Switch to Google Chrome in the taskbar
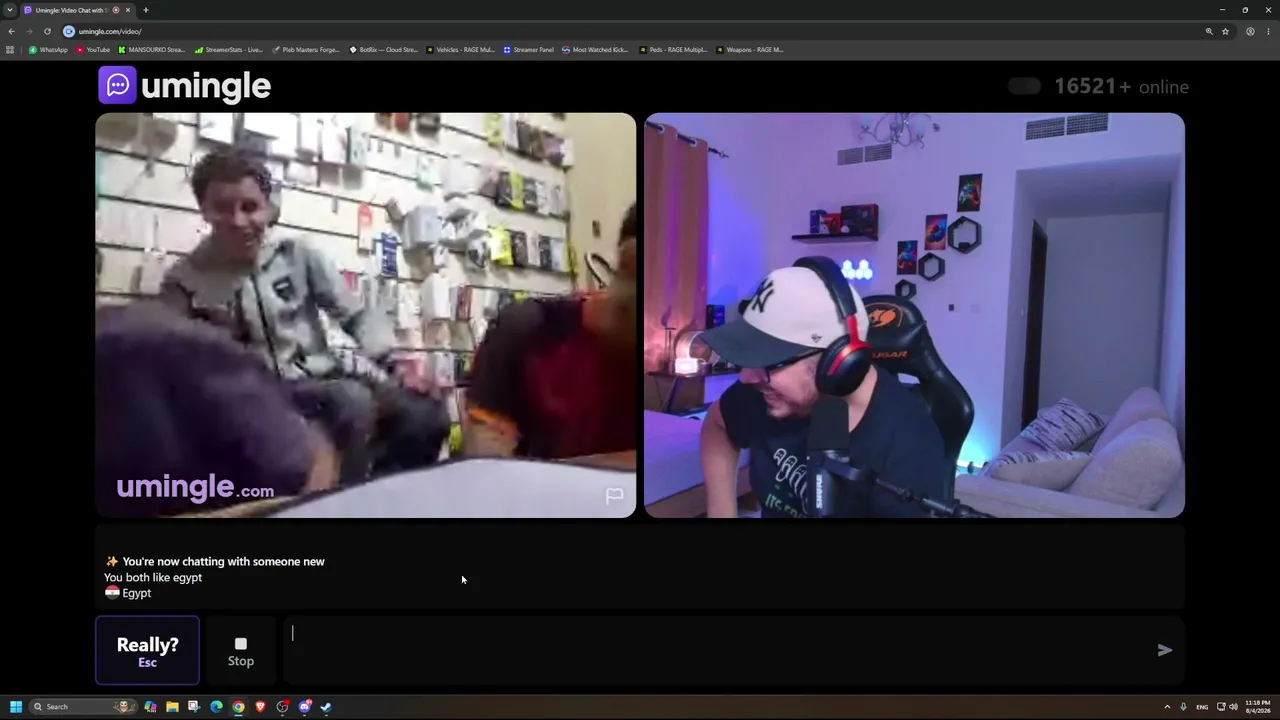This screenshot has height=720, width=1280. [238, 707]
